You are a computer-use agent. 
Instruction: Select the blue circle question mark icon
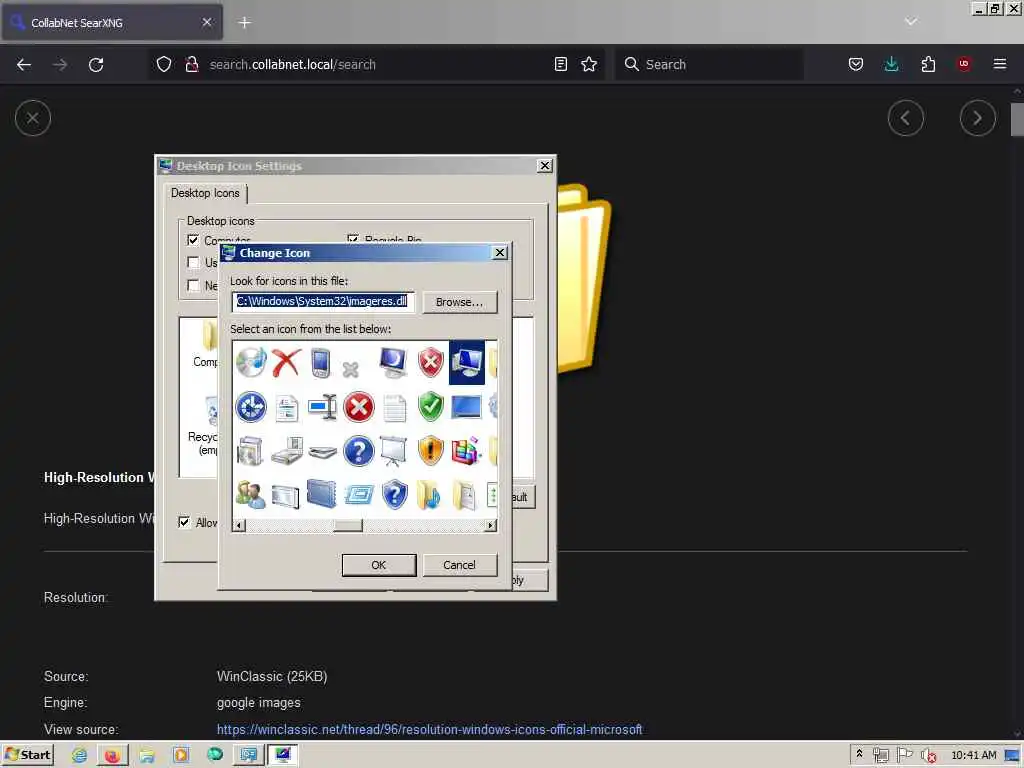coord(359,451)
